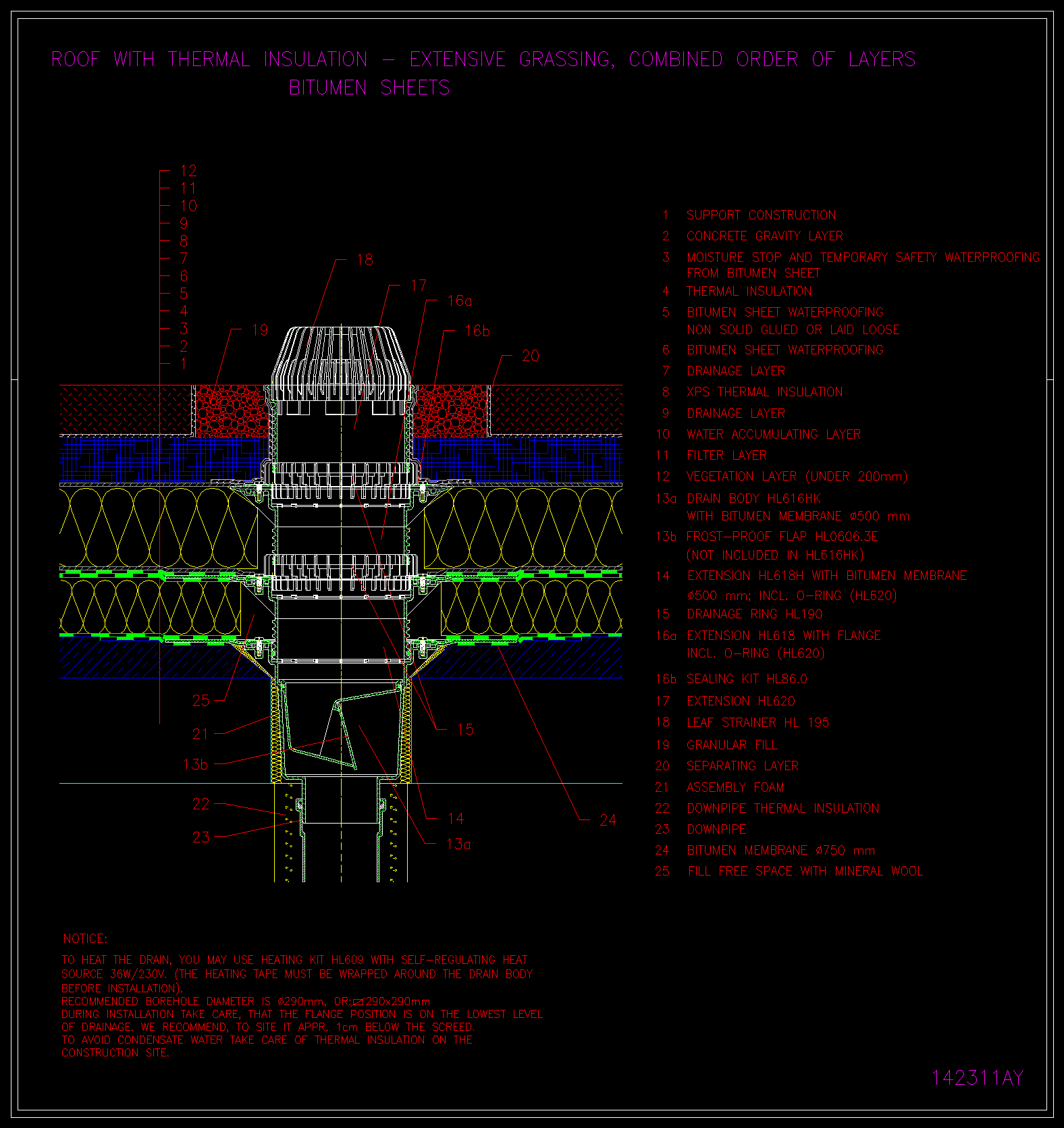
Task: Select drawing callout '25' left of the drain
Action: pos(201,701)
